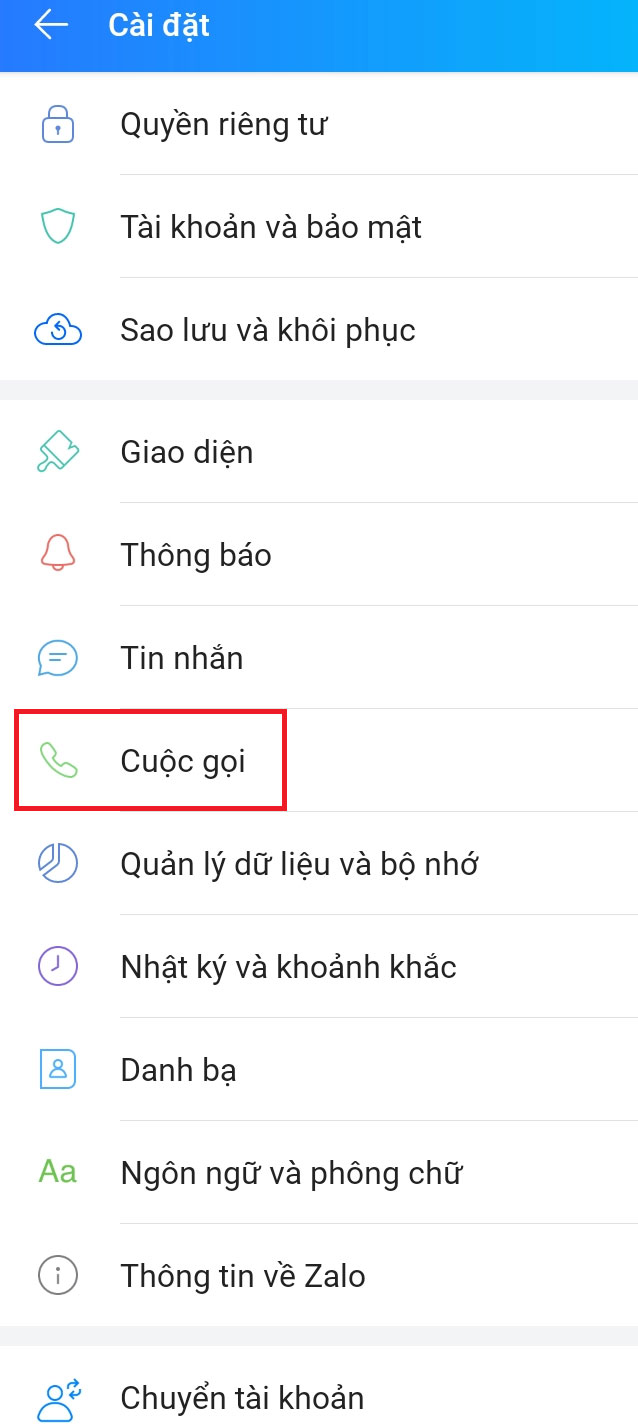Screen dimensions: 638x1424
Task: Tap the shield icon for Tài khoản và bảo mật
Action: (57, 227)
